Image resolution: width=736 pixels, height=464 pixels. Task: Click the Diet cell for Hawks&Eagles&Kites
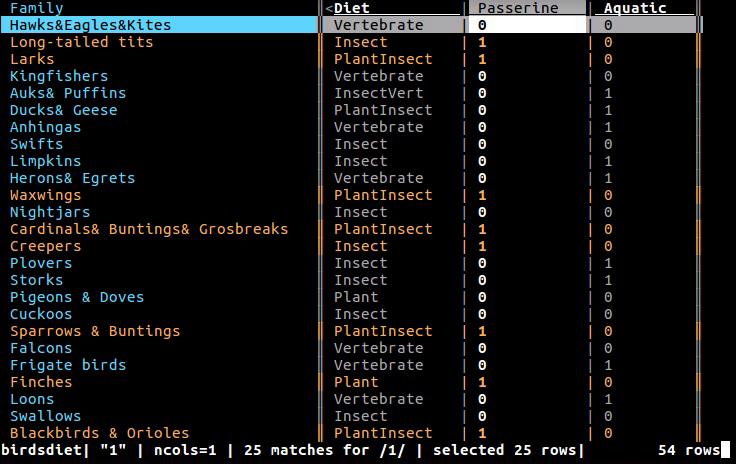pos(378,25)
